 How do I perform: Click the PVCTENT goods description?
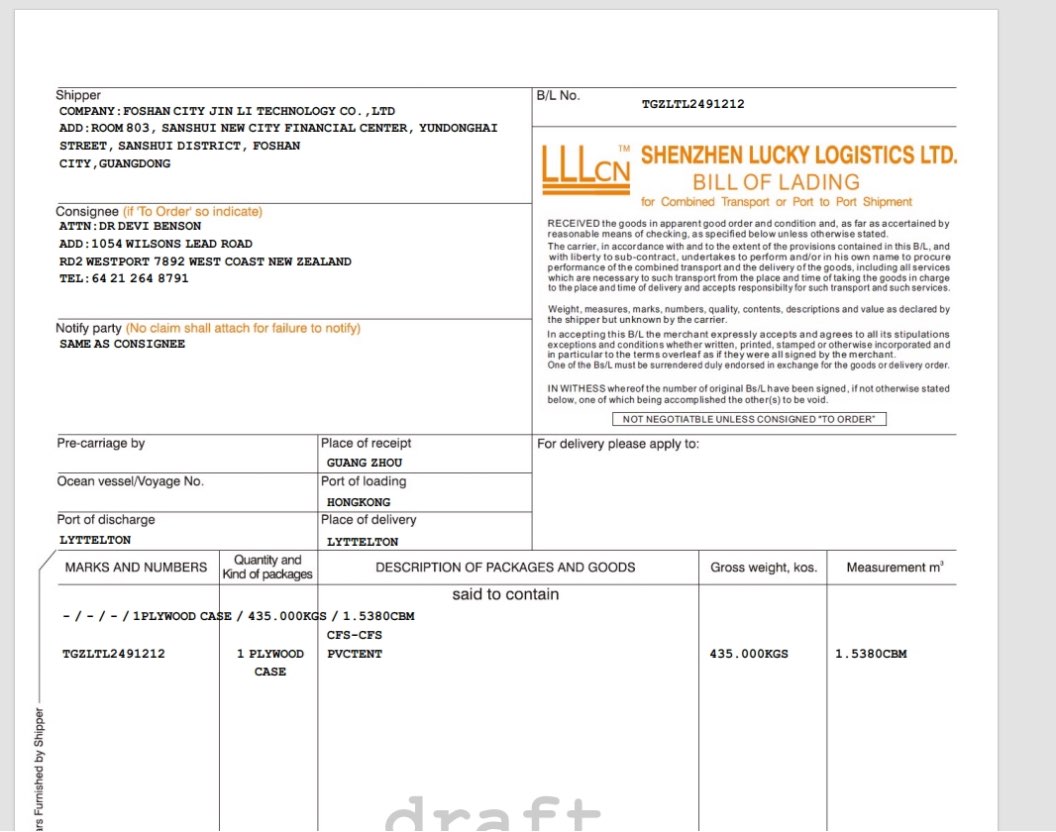pyautogui.click(x=354, y=654)
